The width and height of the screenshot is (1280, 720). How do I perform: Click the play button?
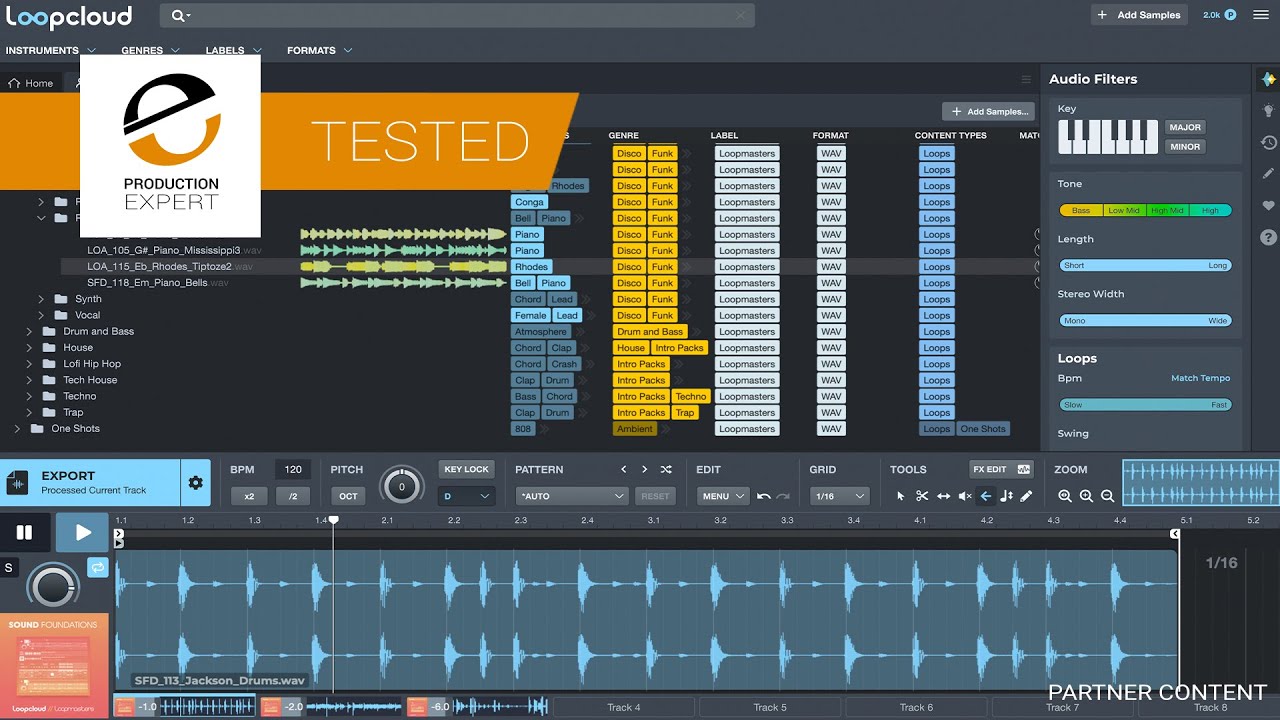(x=82, y=533)
